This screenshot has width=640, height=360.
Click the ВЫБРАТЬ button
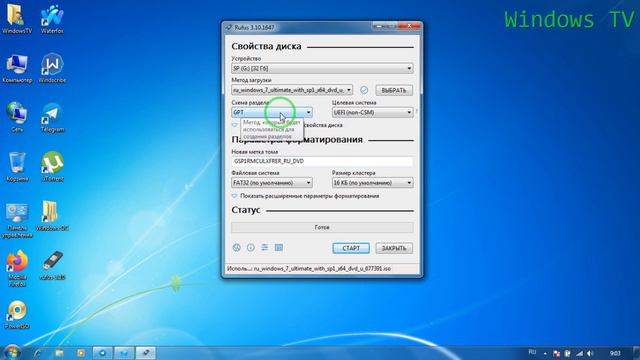pos(394,90)
